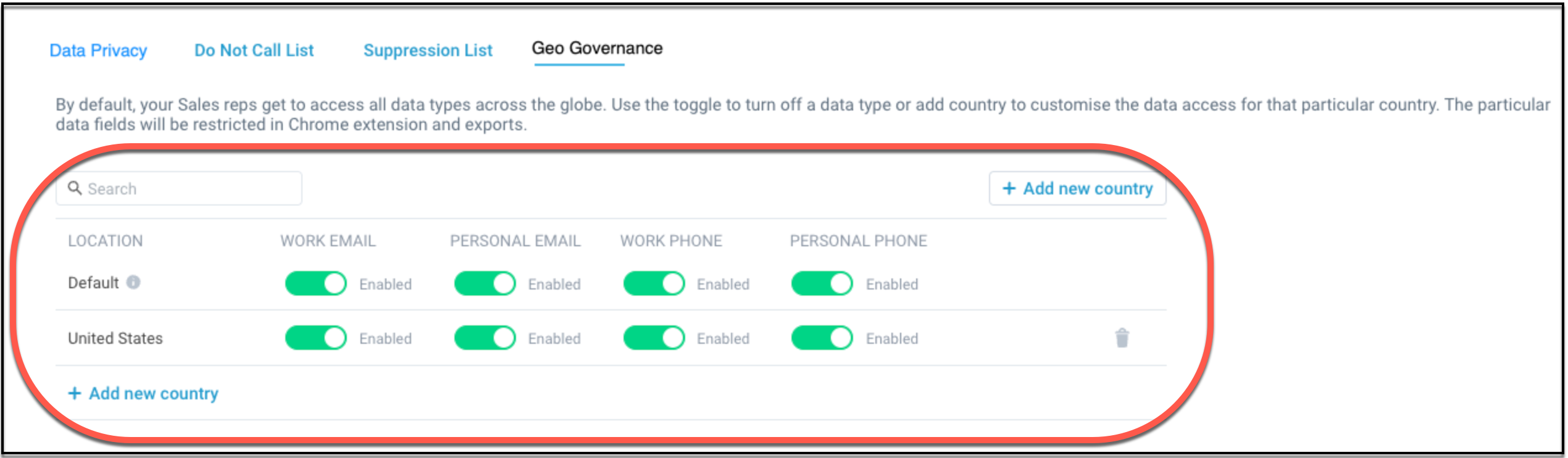Select the Geo Governance tab

point(597,48)
